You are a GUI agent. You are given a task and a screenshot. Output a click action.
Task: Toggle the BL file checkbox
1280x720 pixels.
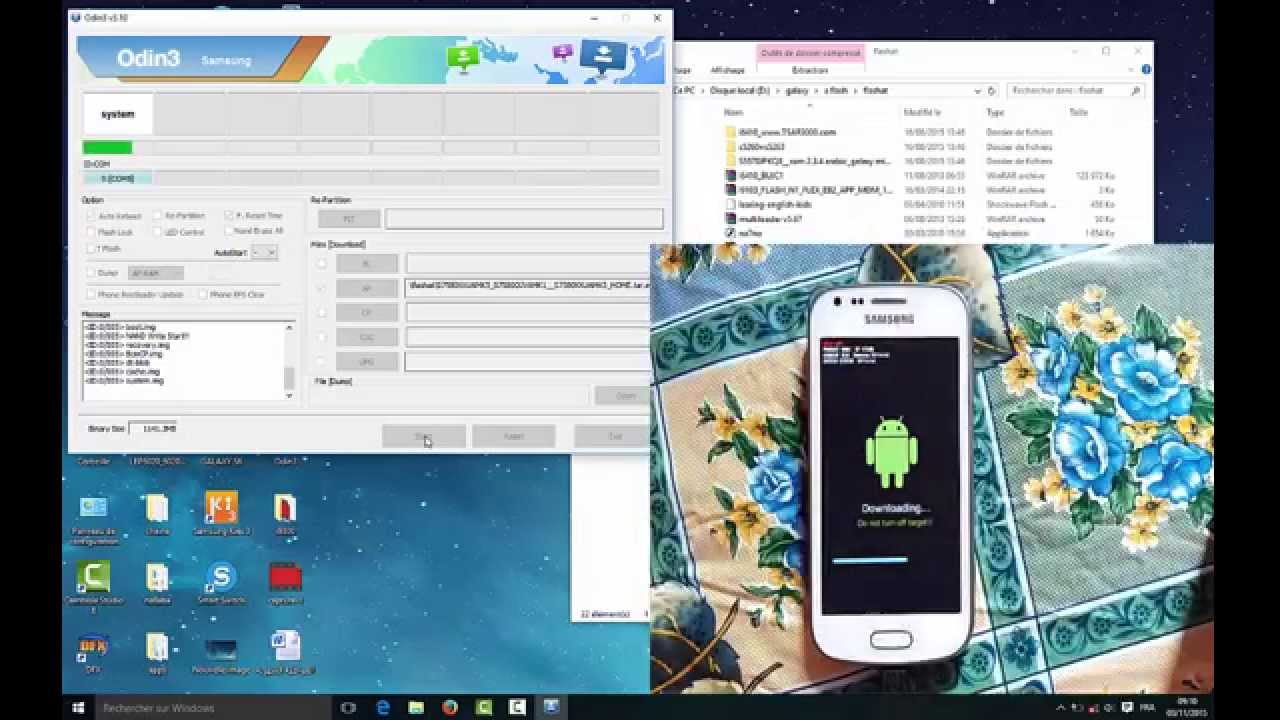pyautogui.click(x=321, y=264)
